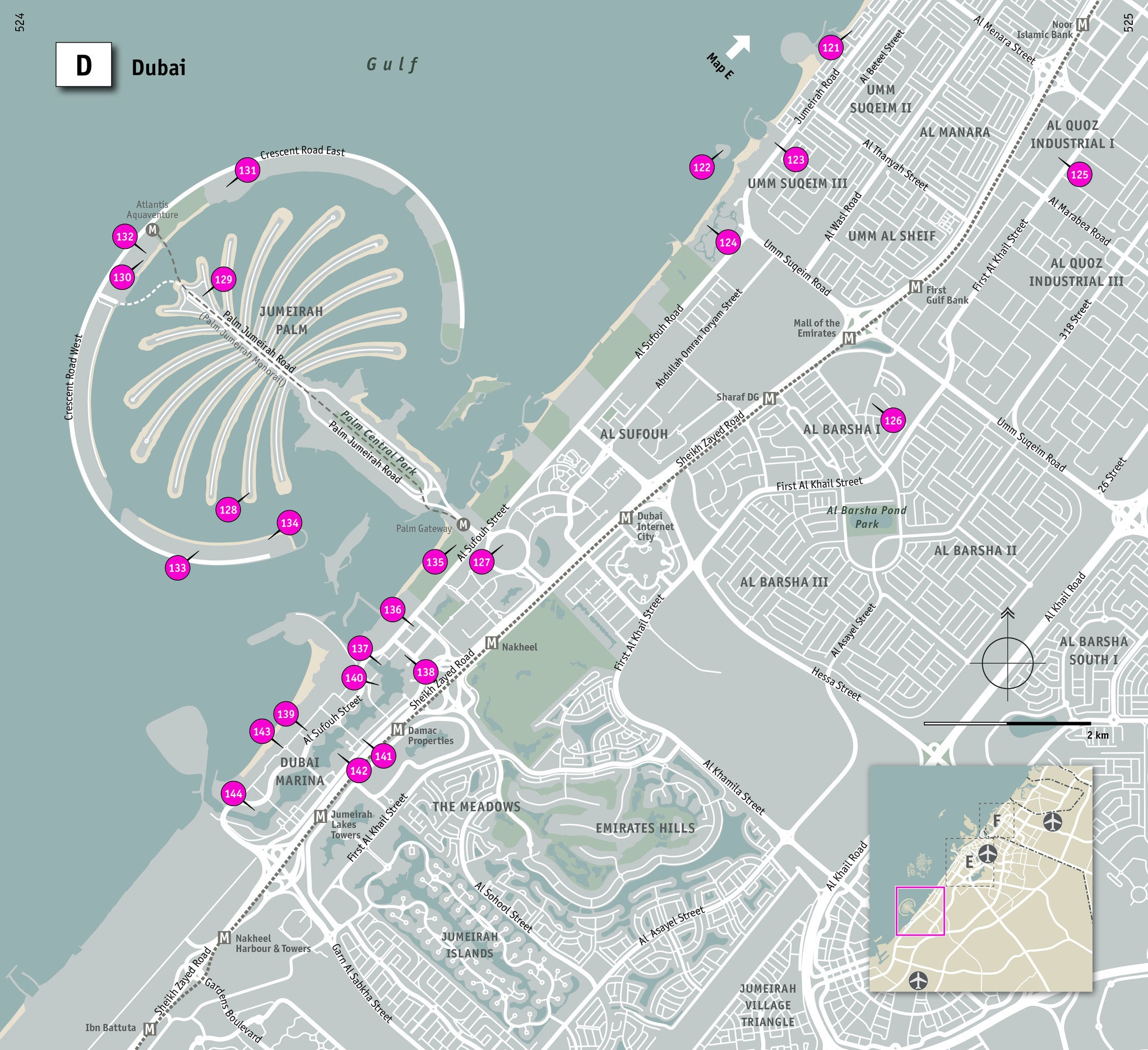Click the AL SUFOUH district label
The image size is (1148, 1050).
coord(634,434)
